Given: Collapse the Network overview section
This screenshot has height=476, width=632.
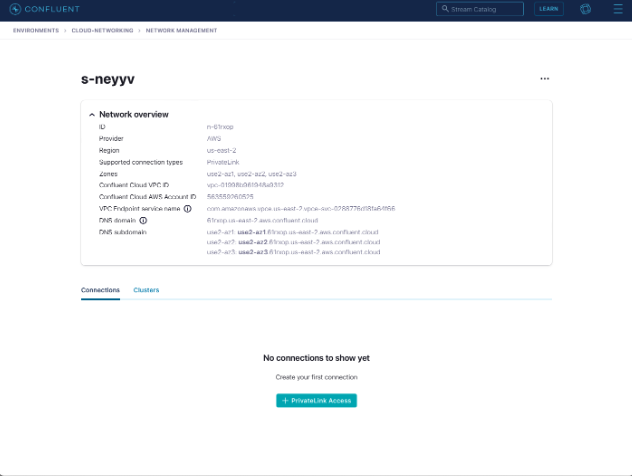Looking at the screenshot, I should (92, 115).
